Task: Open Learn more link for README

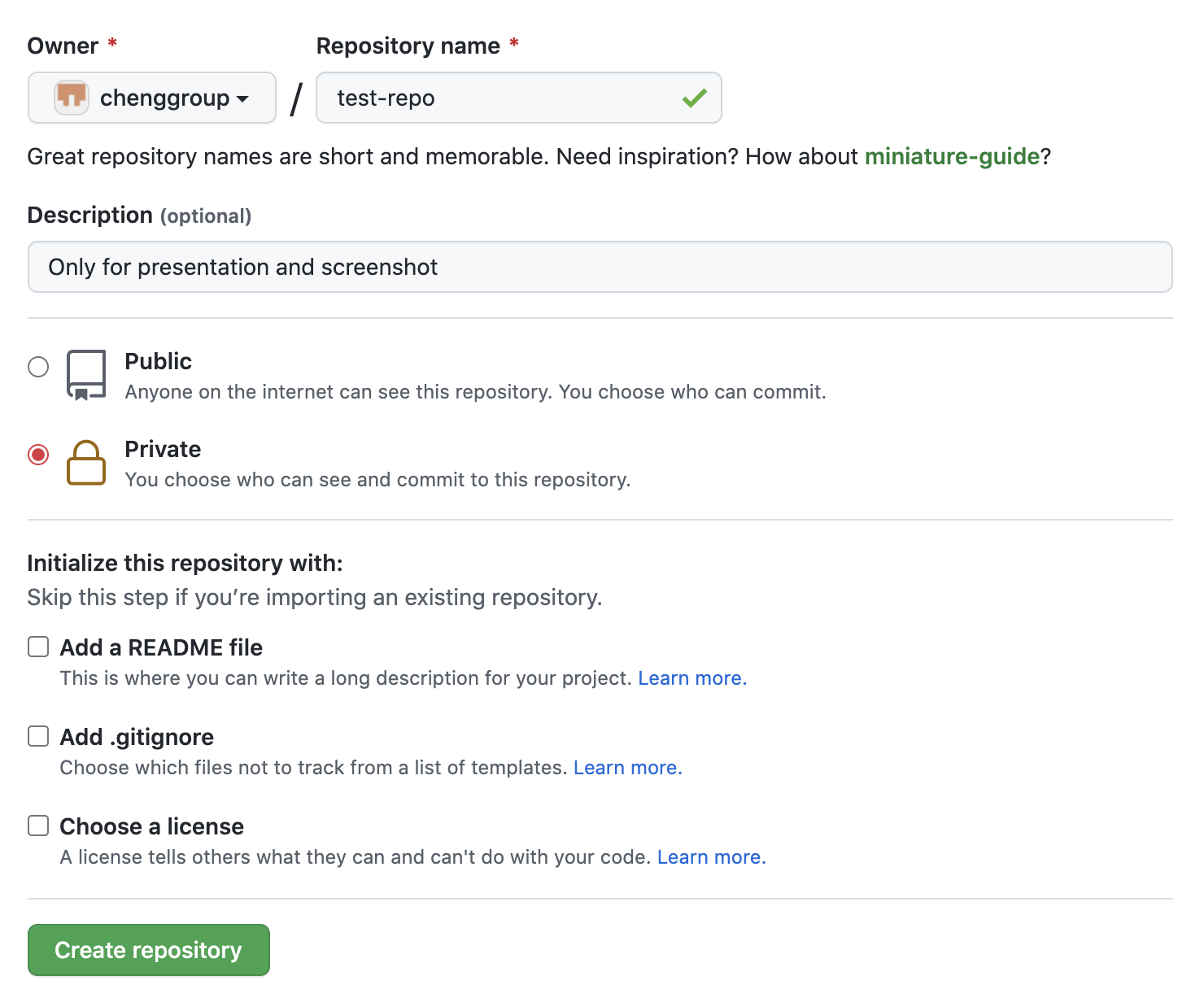Action: (691, 678)
